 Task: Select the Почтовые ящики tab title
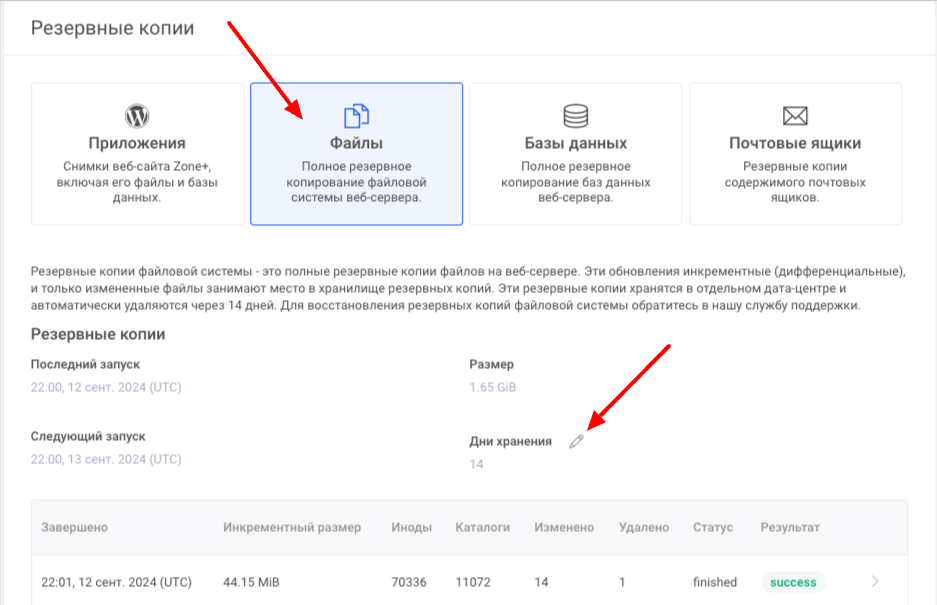point(795,143)
